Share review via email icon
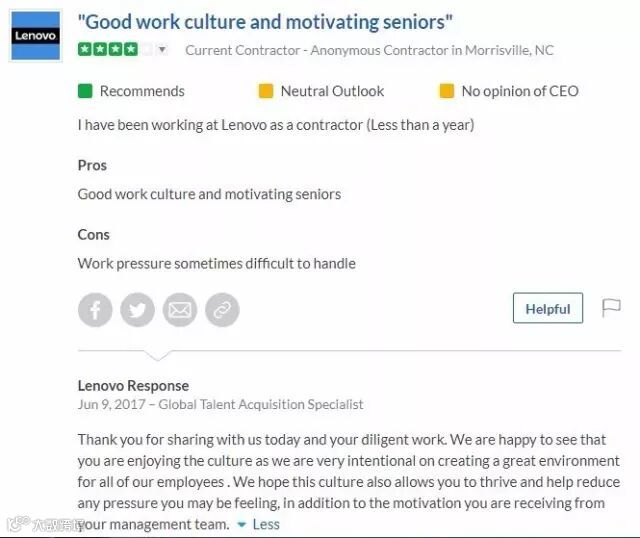This screenshot has height=538, width=640. tap(180, 310)
